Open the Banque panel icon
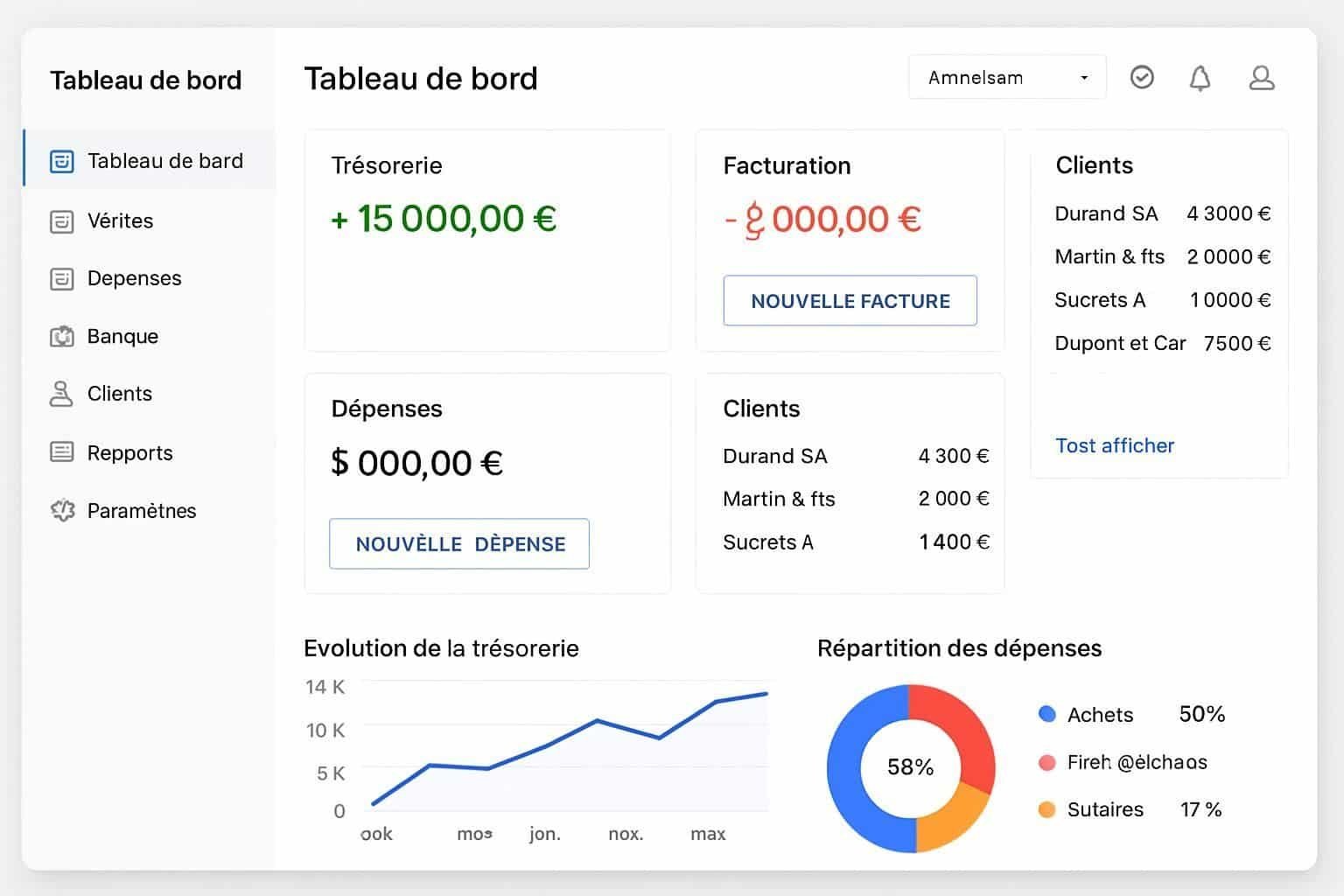This screenshot has height=896, width=1344. (x=61, y=336)
